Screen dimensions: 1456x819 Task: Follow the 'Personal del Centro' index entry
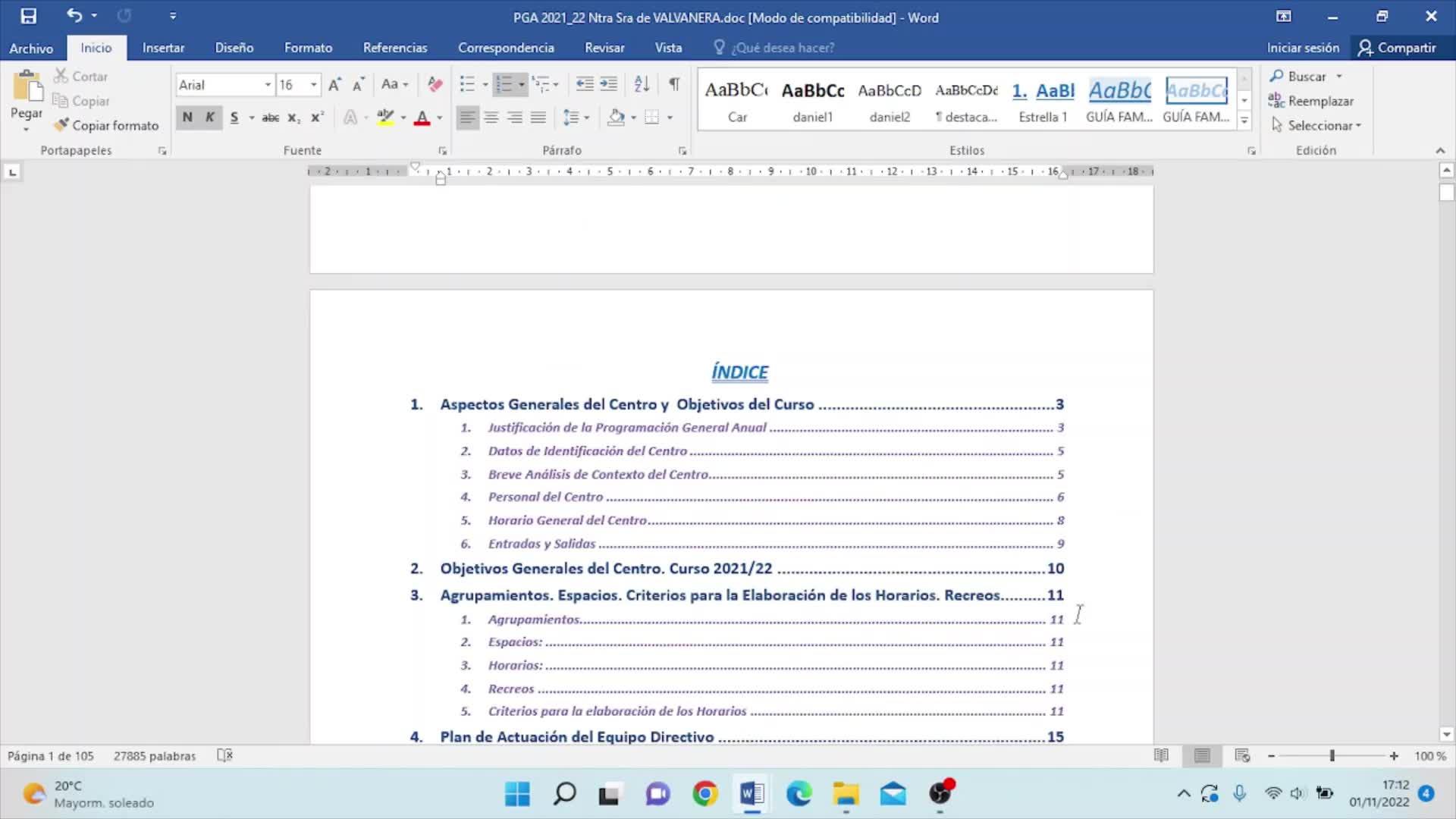545,497
